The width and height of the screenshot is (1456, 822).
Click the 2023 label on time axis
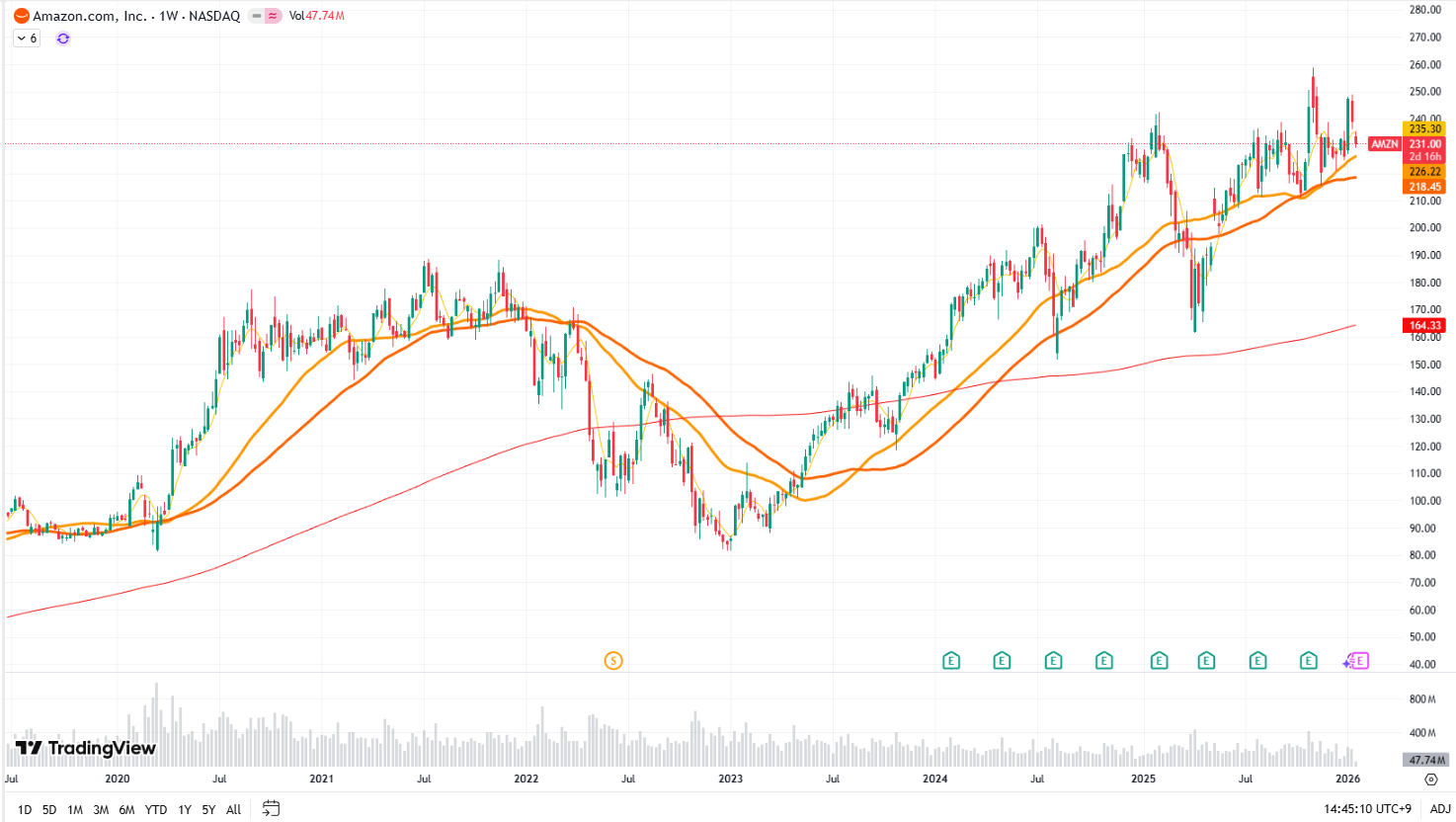tap(730, 779)
